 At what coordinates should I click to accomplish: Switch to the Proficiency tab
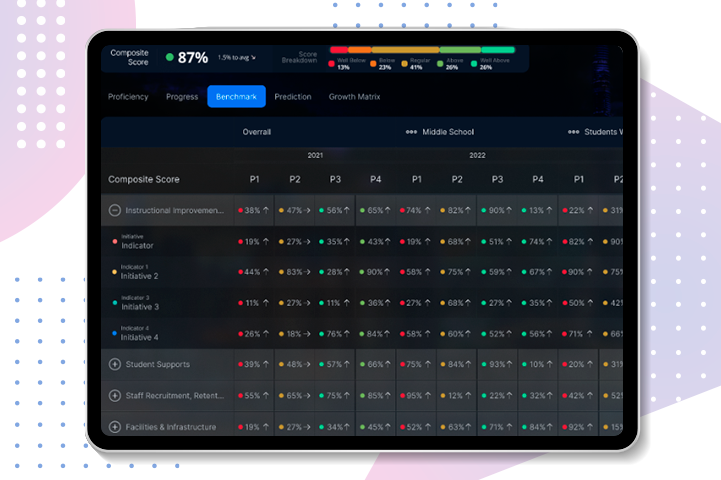pyautogui.click(x=128, y=97)
